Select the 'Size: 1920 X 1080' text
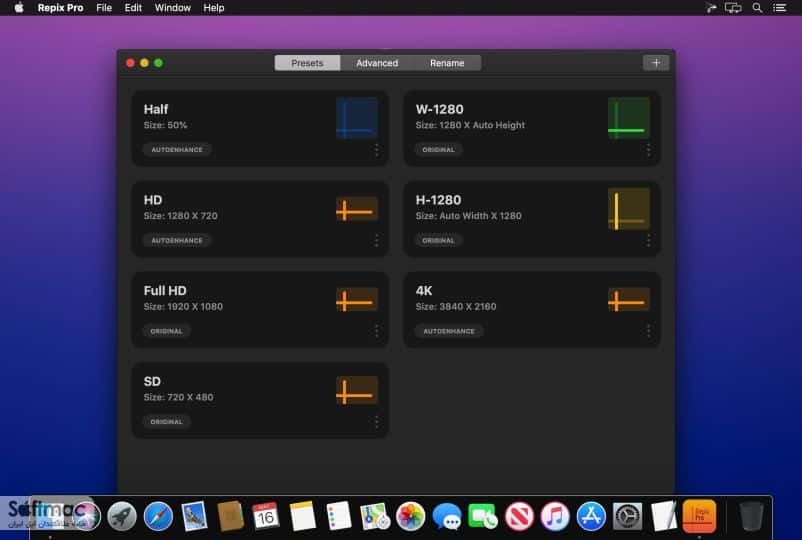The width and height of the screenshot is (802, 540). [x=183, y=306]
